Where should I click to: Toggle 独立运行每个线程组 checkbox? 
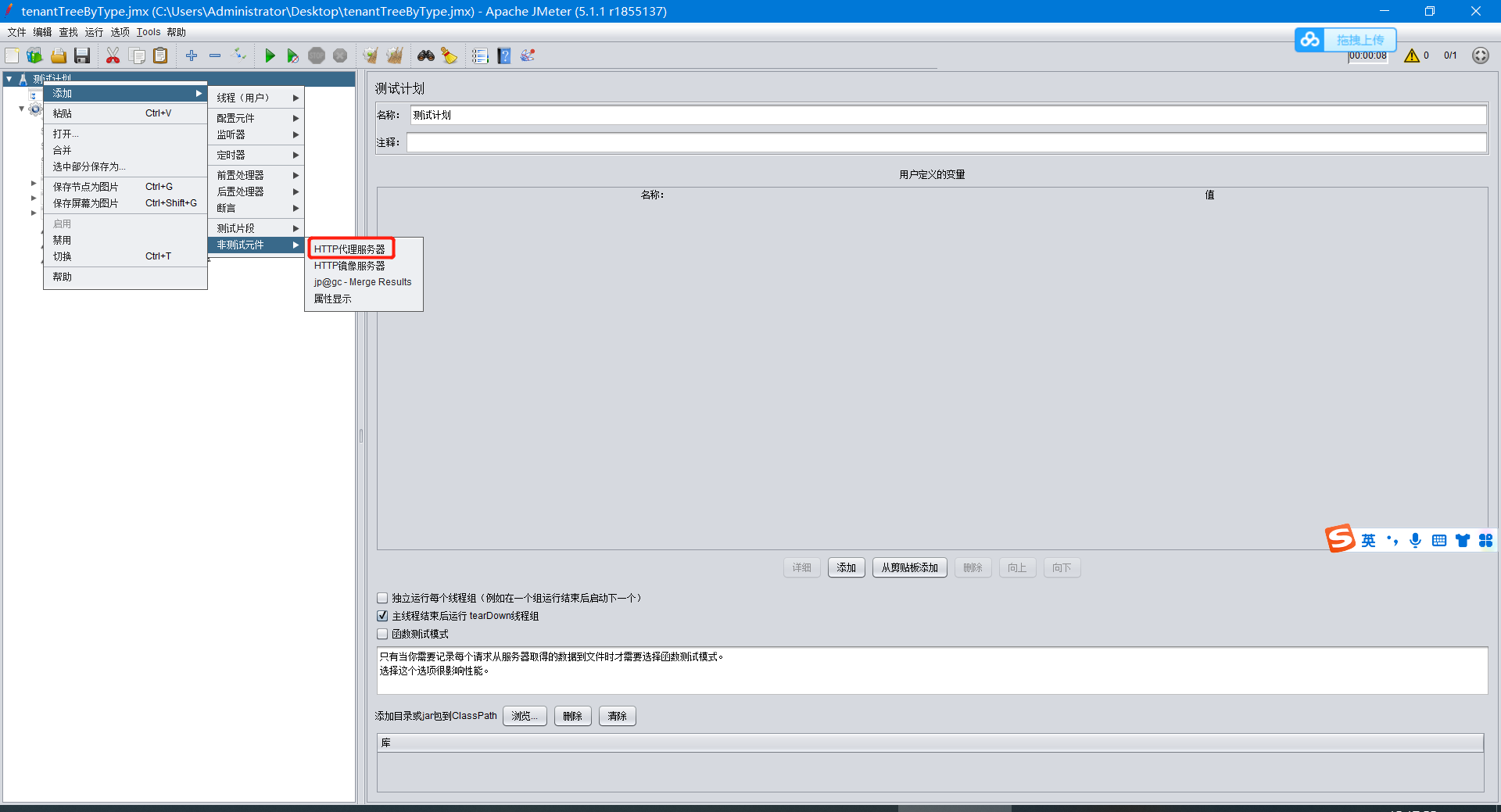(382, 598)
